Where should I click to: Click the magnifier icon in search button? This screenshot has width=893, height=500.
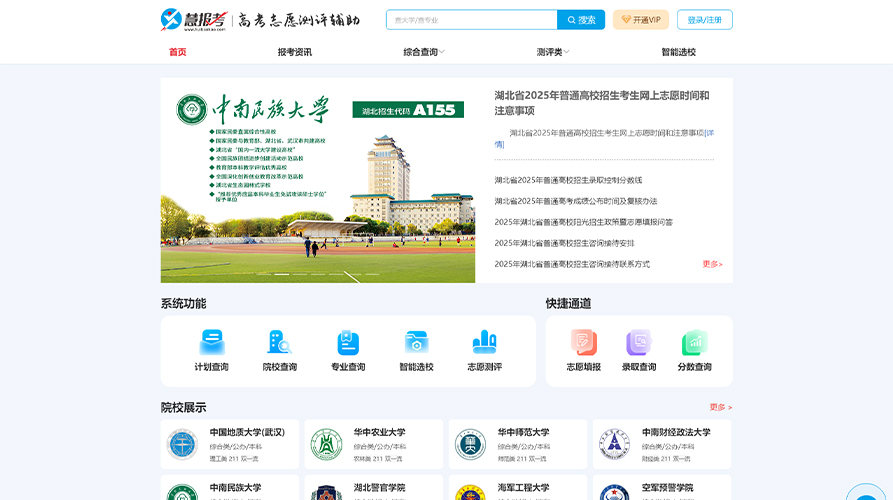571,20
